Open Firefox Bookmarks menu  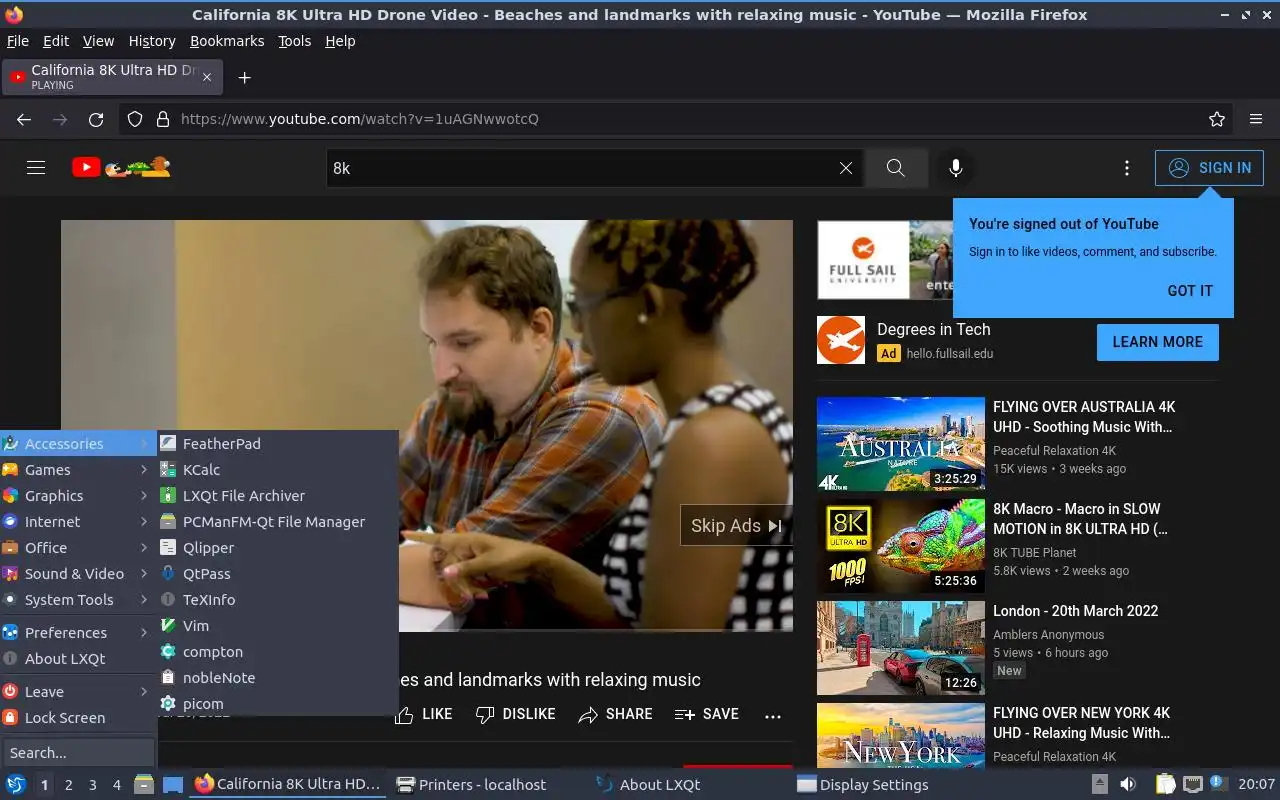pos(227,41)
